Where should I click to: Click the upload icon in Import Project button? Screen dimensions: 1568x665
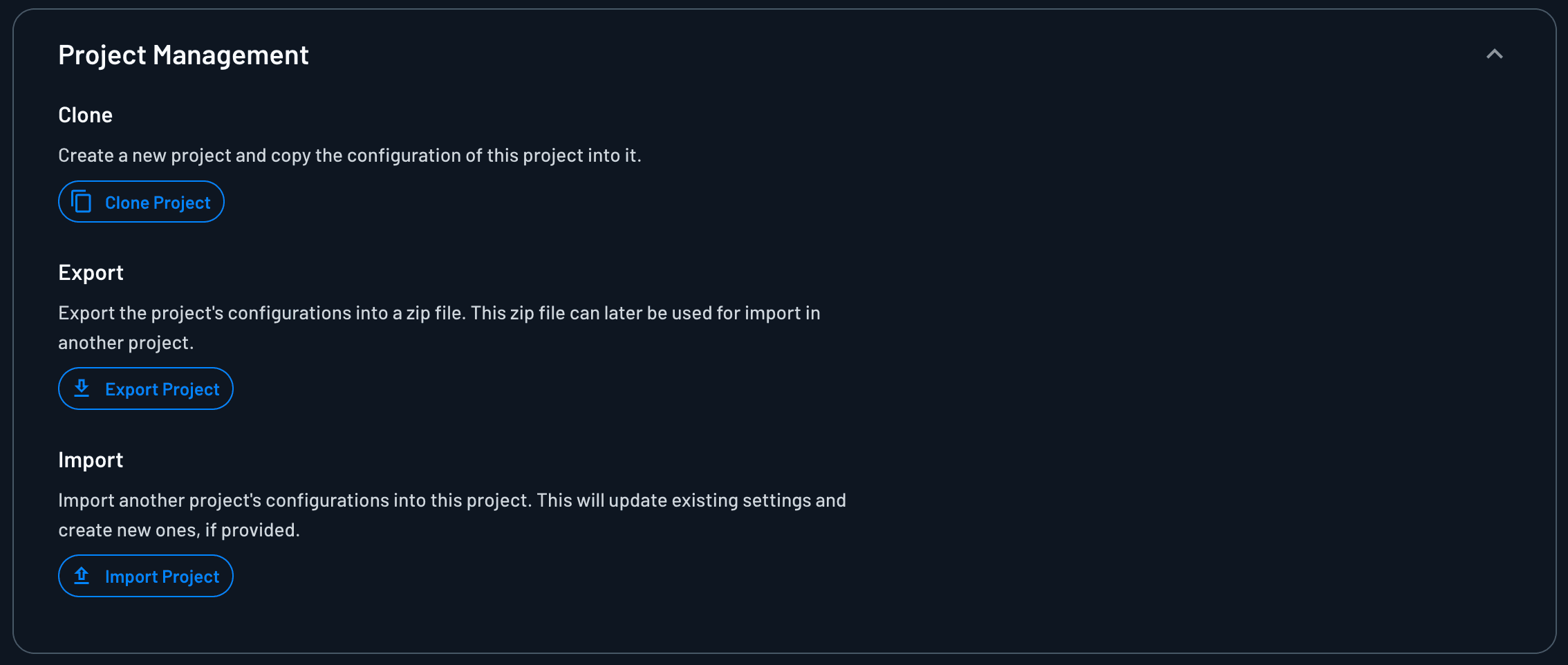point(83,576)
